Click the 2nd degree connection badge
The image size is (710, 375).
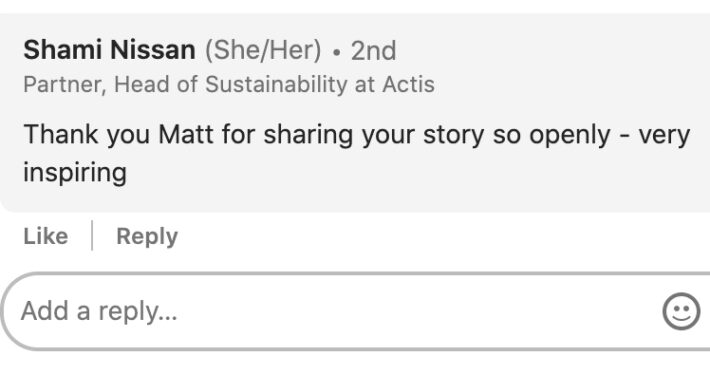click(374, 50)
